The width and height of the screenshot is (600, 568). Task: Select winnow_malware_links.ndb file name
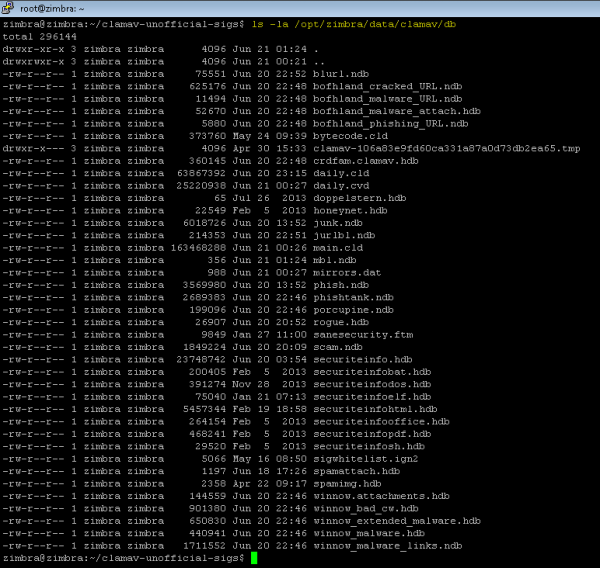(388, 546)
